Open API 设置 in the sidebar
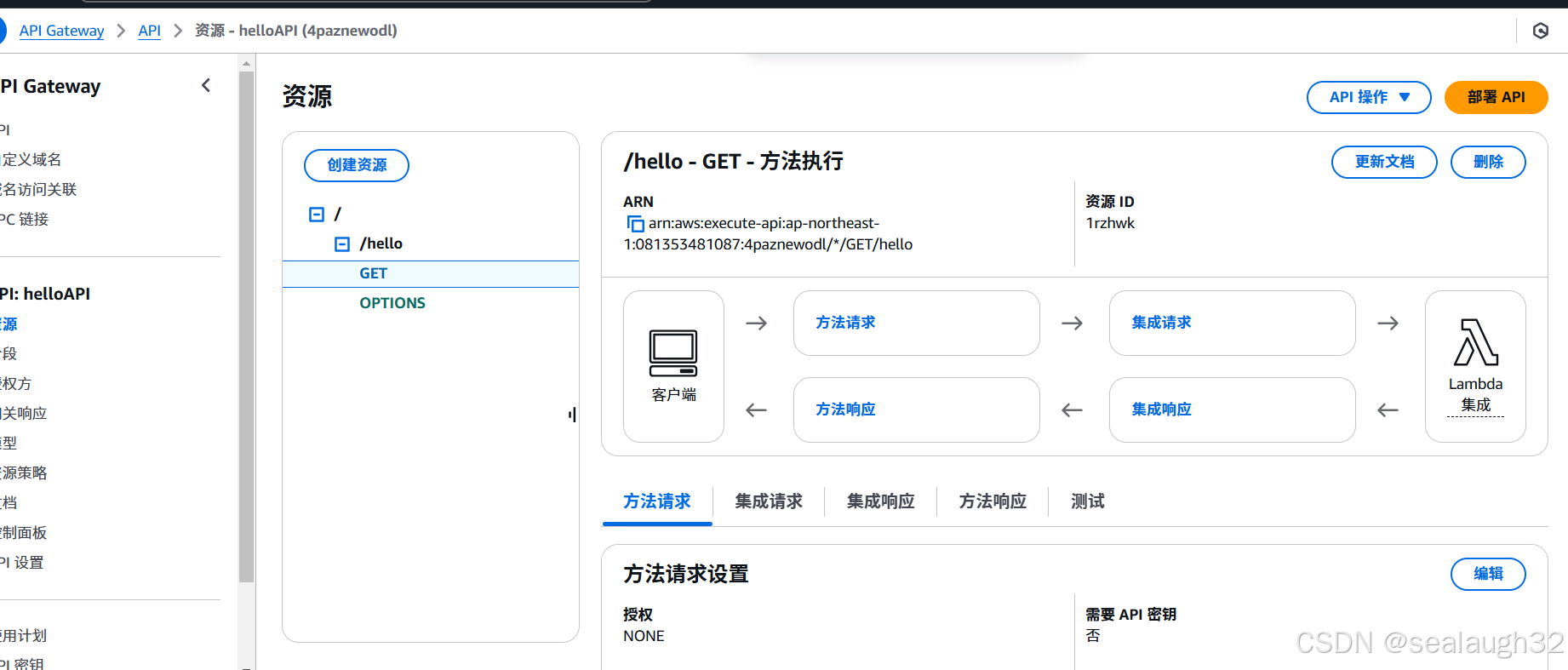The image size is (1568, 670). pyautogui.click(x=21, y=562)
